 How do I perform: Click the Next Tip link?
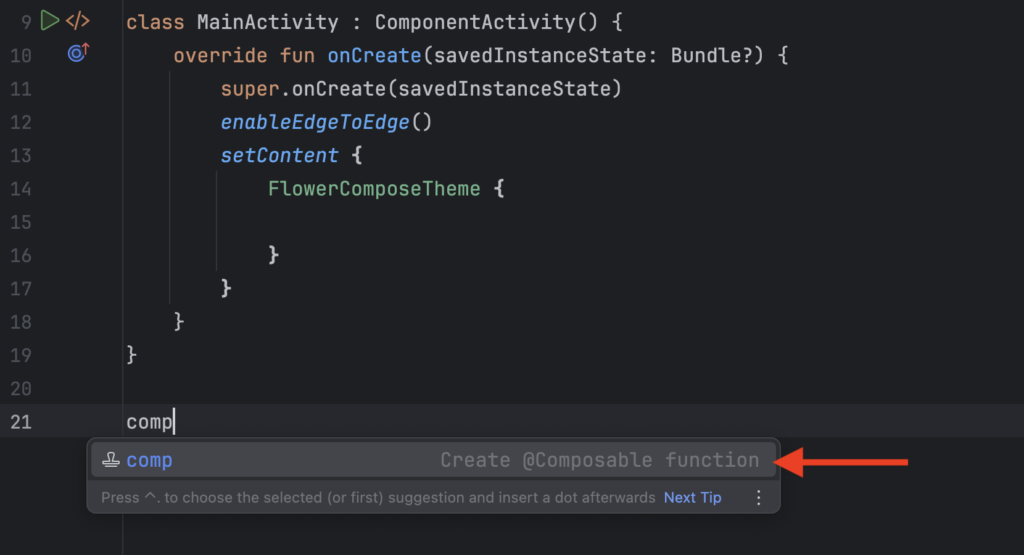click(x=692, y=497)
